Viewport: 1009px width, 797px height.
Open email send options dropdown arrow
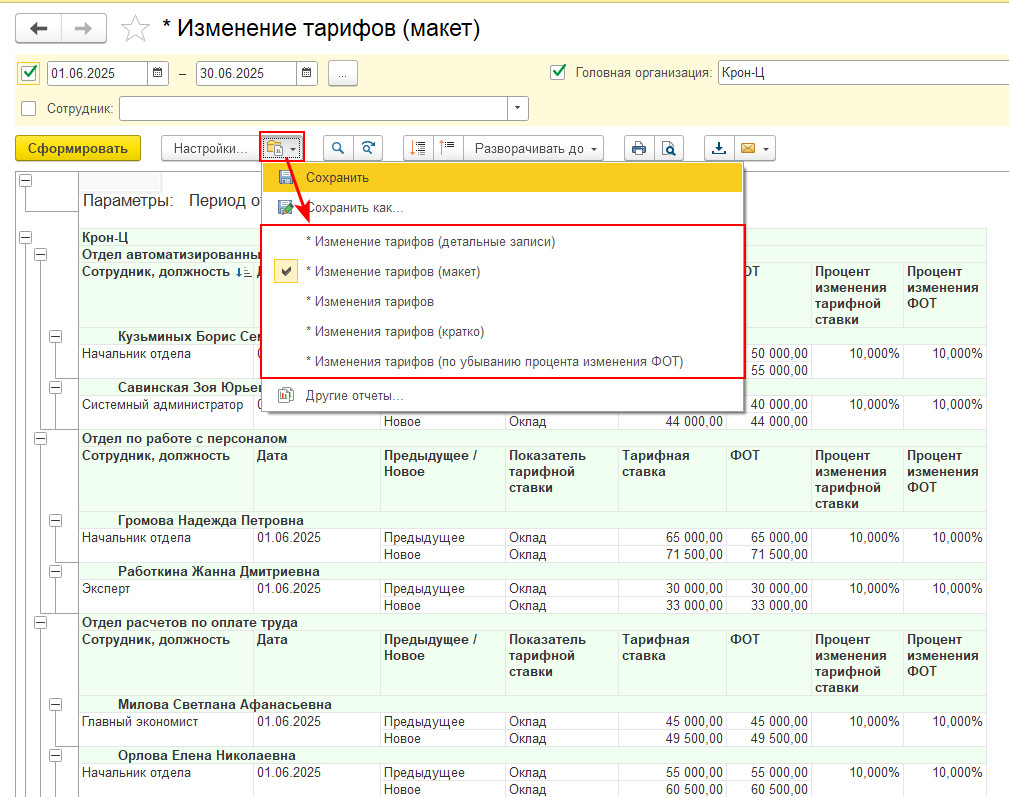(766, 149)
